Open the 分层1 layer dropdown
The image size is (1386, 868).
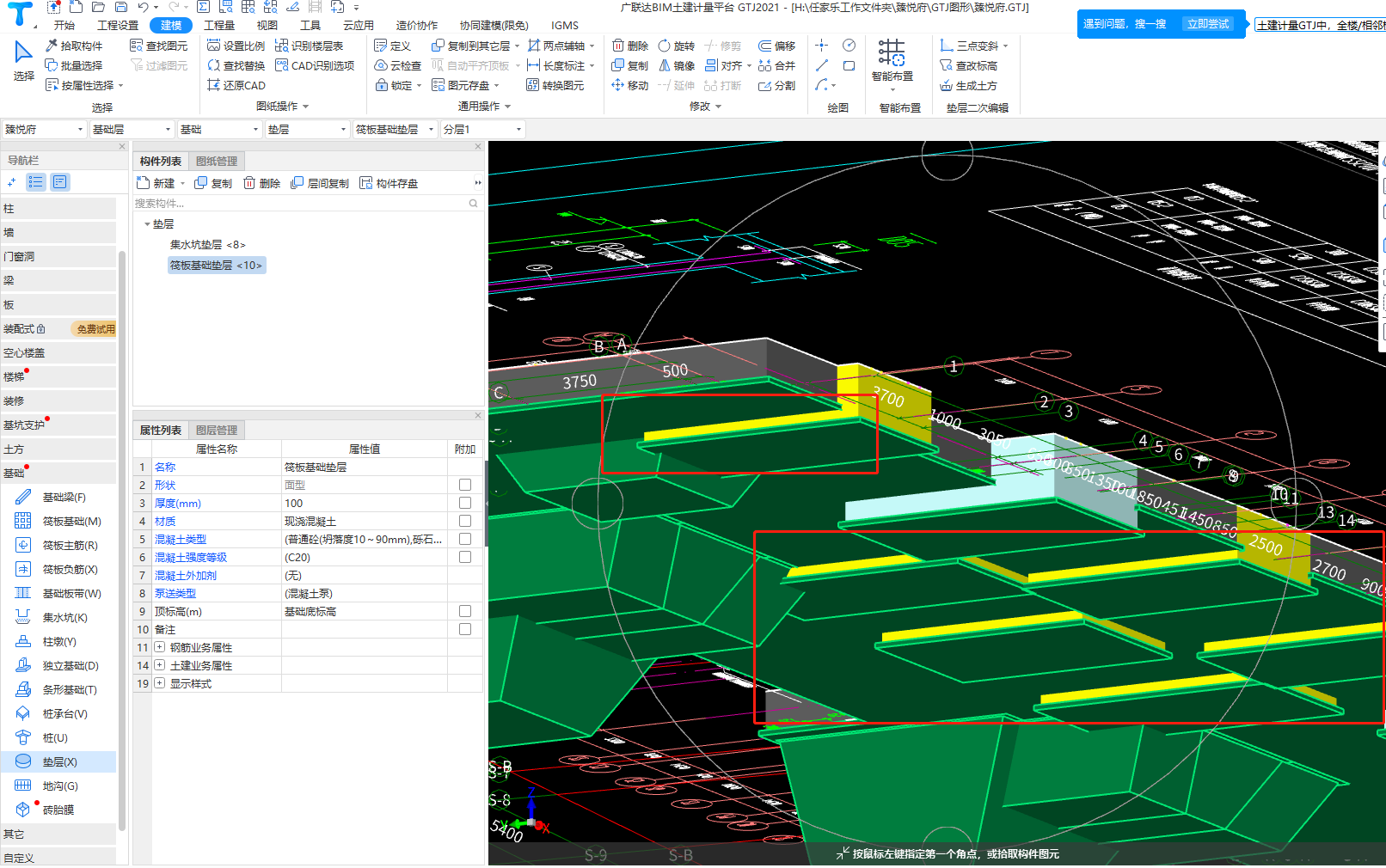[482, 129]
